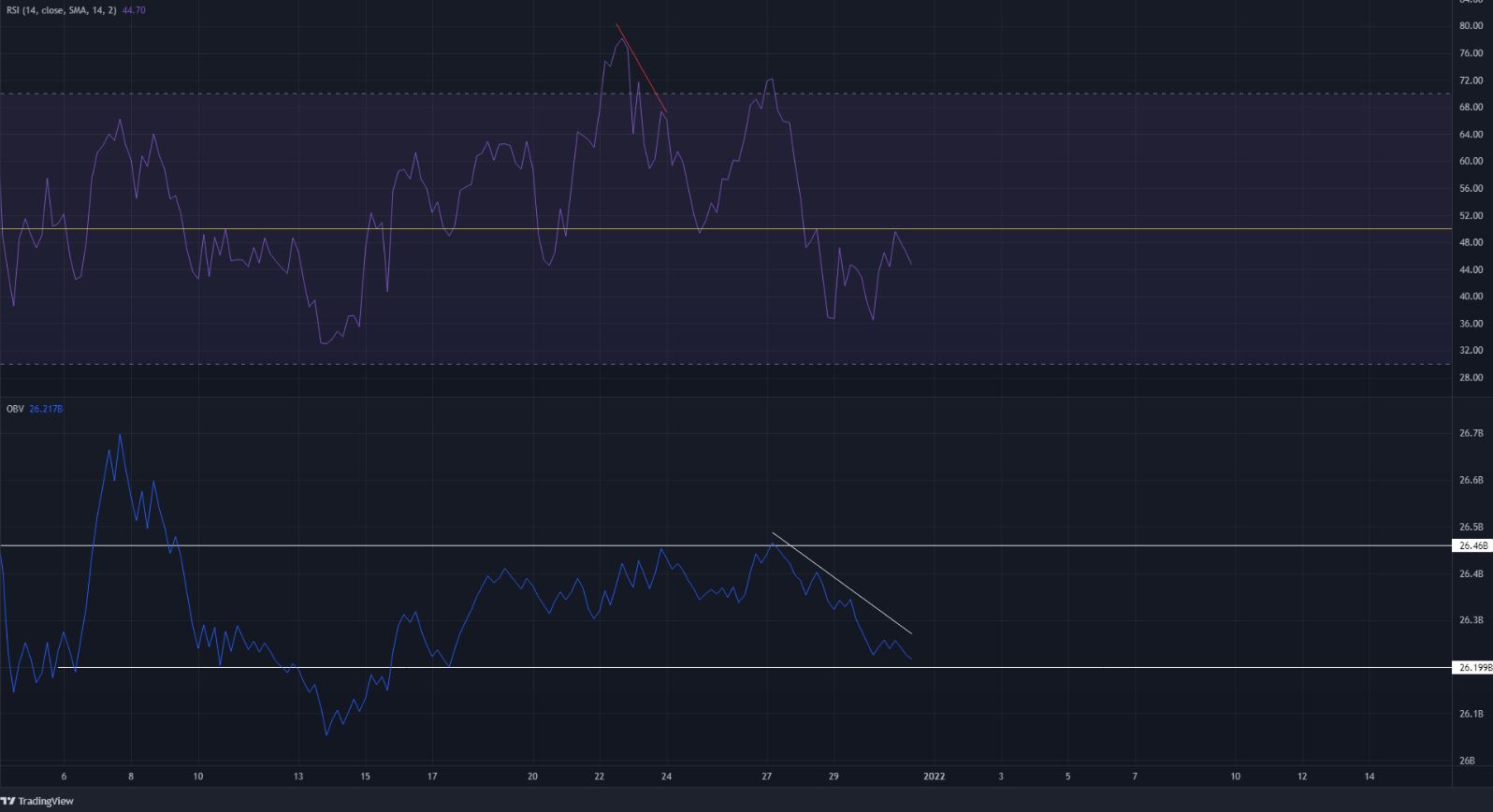The image size is (1493, 812).
Task: Click the 26.1B OBV axis label
Action: 1471,714
